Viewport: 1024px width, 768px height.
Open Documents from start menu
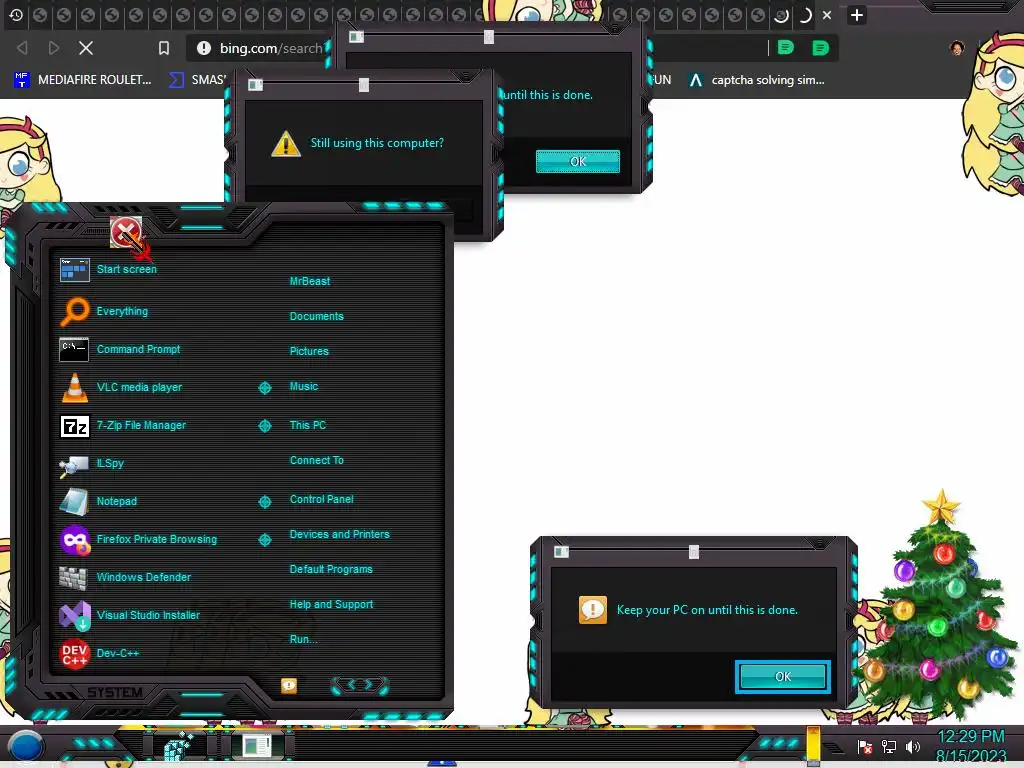pyautogui.click(x=317, y=316)
